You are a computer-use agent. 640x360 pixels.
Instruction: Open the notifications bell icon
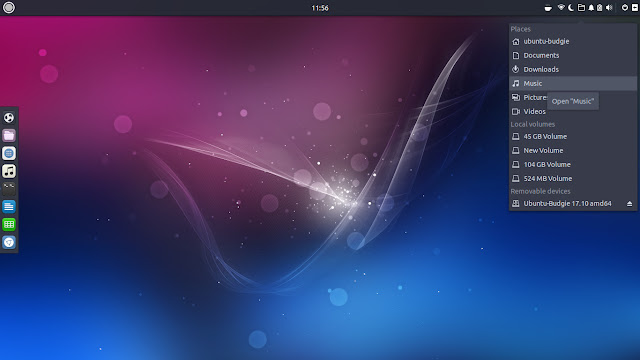pos(591,8)
